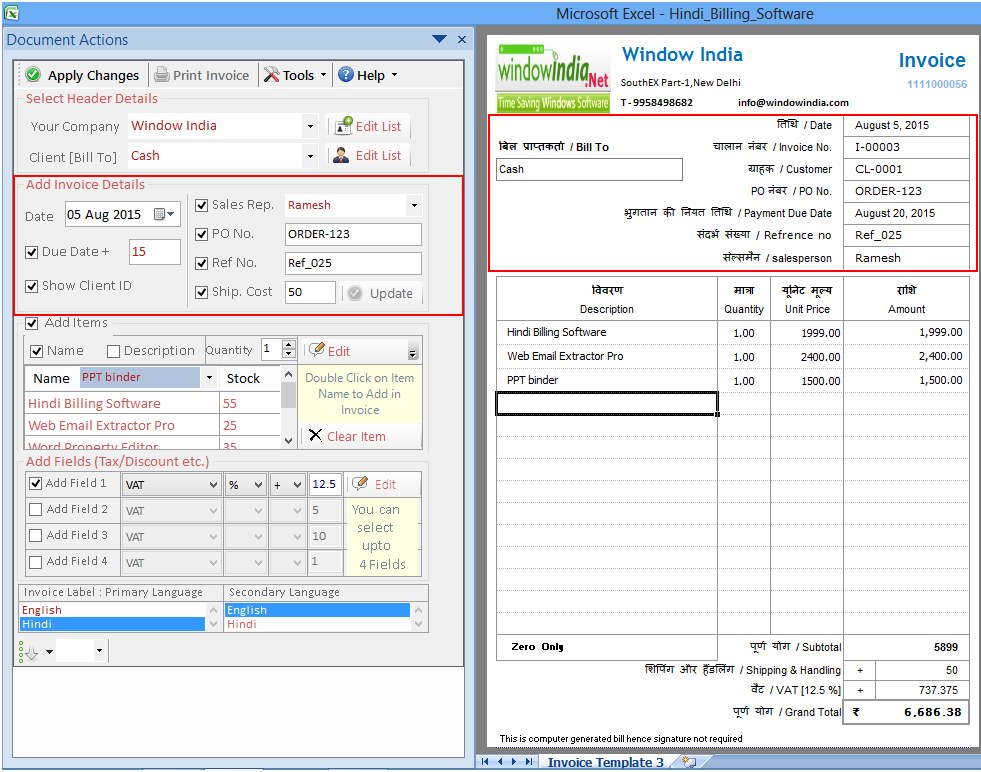The height and width of the screenshot is (772, 981).
Task: Click the Clear Item X icon
Action: pyautogui.click(x=315, y=435)
